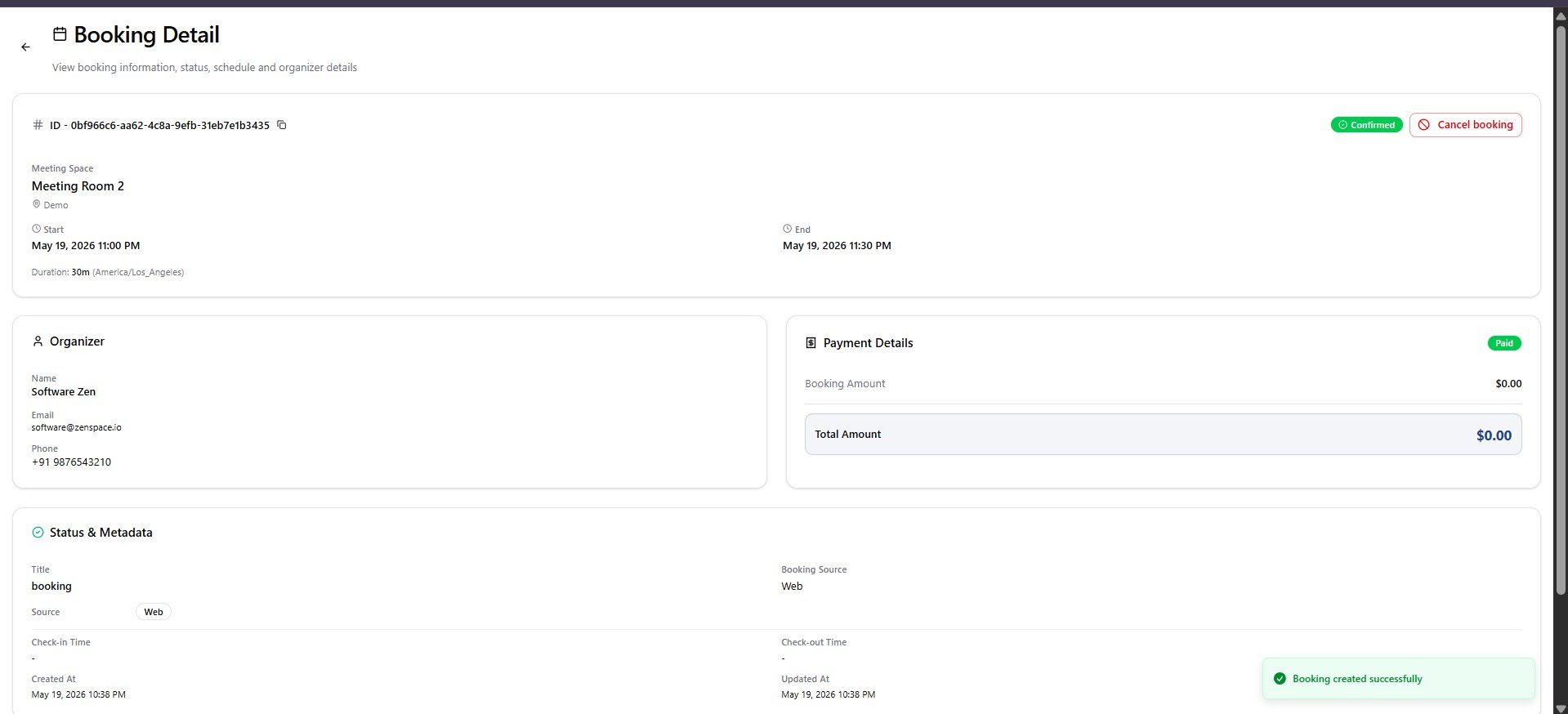Click the vertical scrollbar thumb
The height and width of the screenshot is (714, 1568).
(x=1561, y=310)
